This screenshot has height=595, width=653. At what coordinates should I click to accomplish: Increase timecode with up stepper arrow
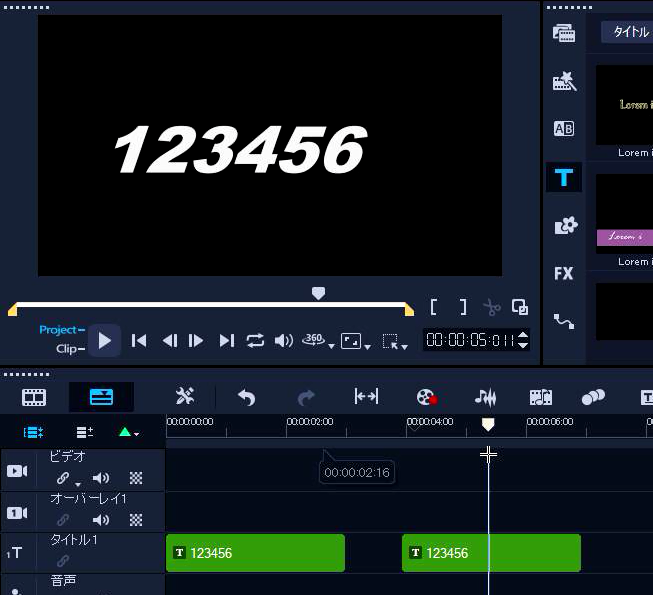click(x=523, y=334)
